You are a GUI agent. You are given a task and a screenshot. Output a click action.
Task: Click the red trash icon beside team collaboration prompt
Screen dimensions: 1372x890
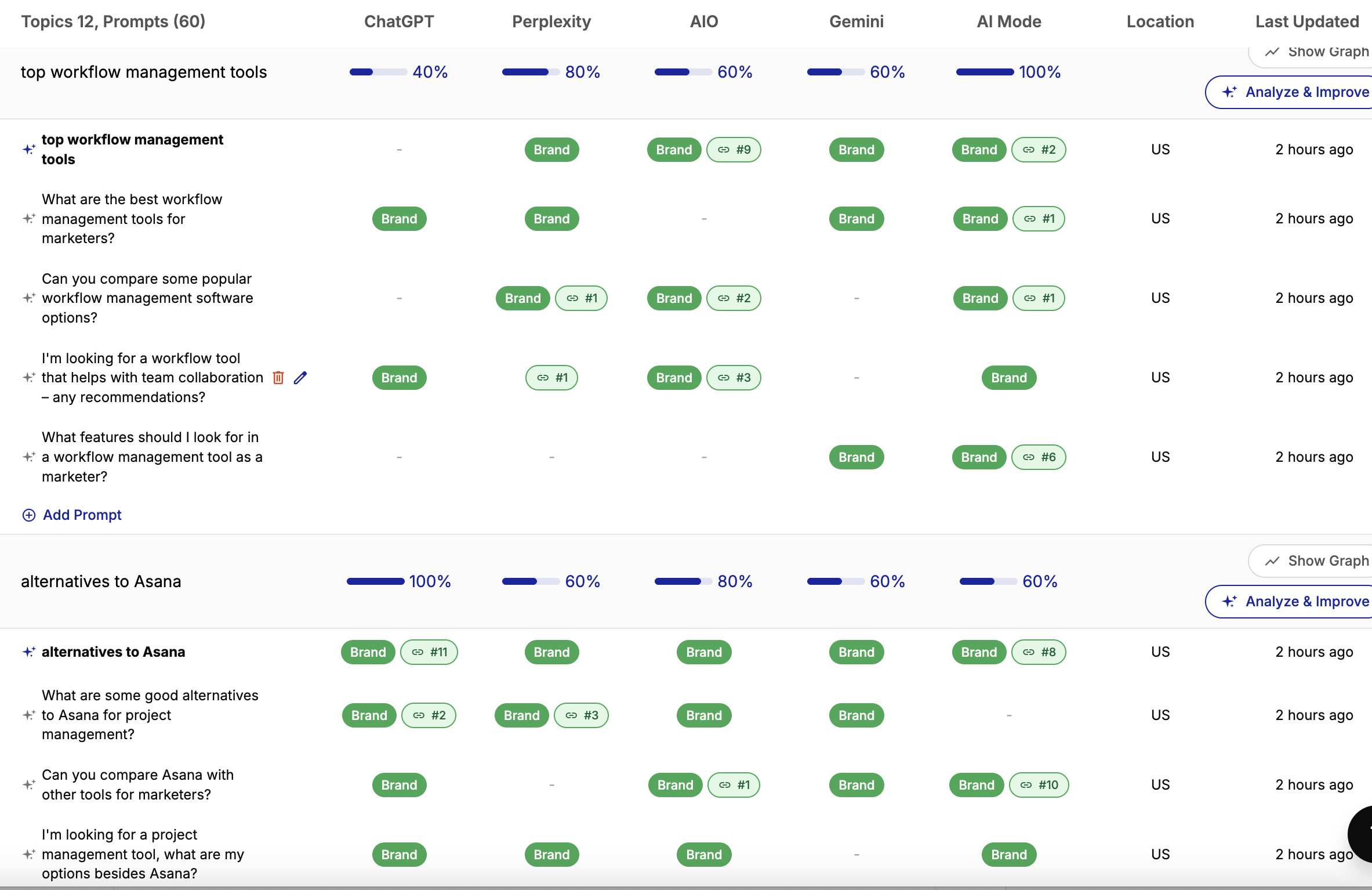coord(278,378)
